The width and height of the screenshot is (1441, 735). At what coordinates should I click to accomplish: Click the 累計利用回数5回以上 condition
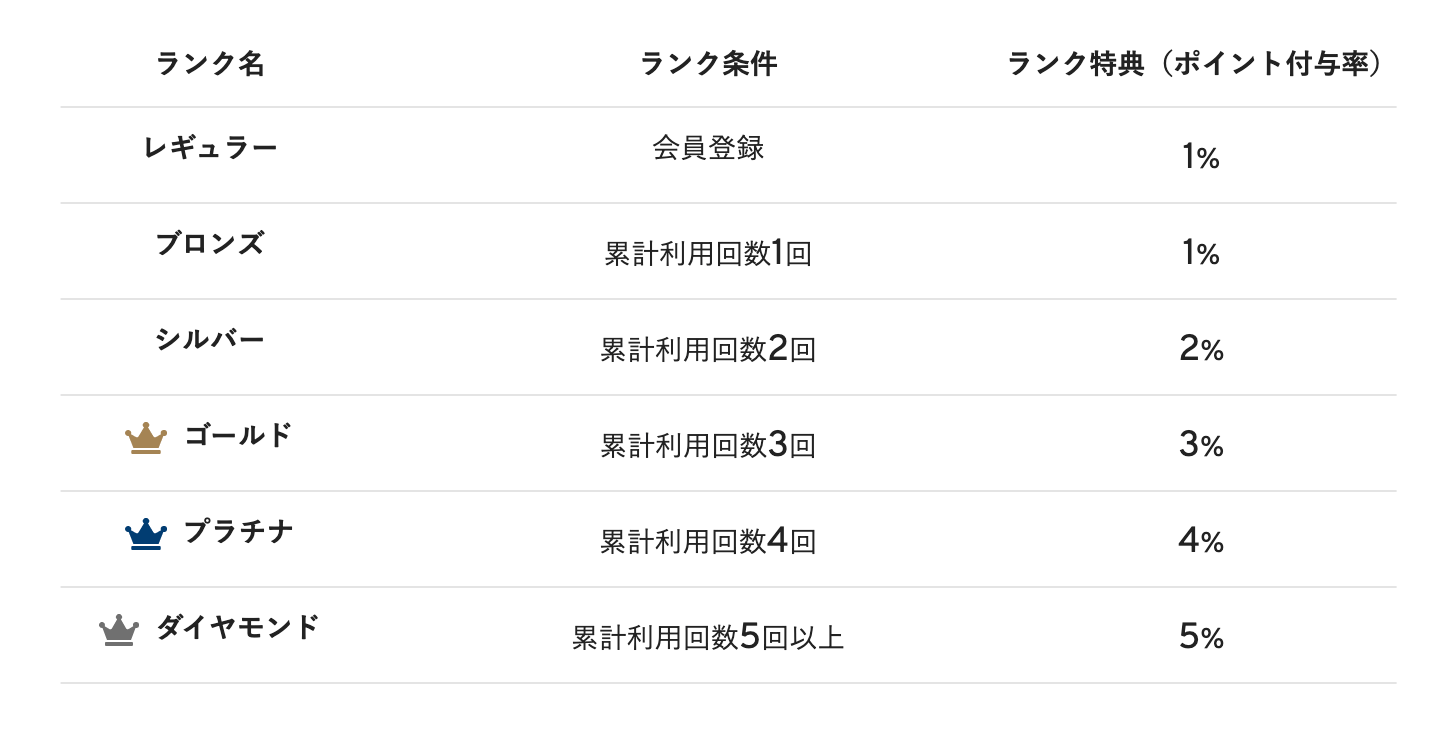pos(708,638)
